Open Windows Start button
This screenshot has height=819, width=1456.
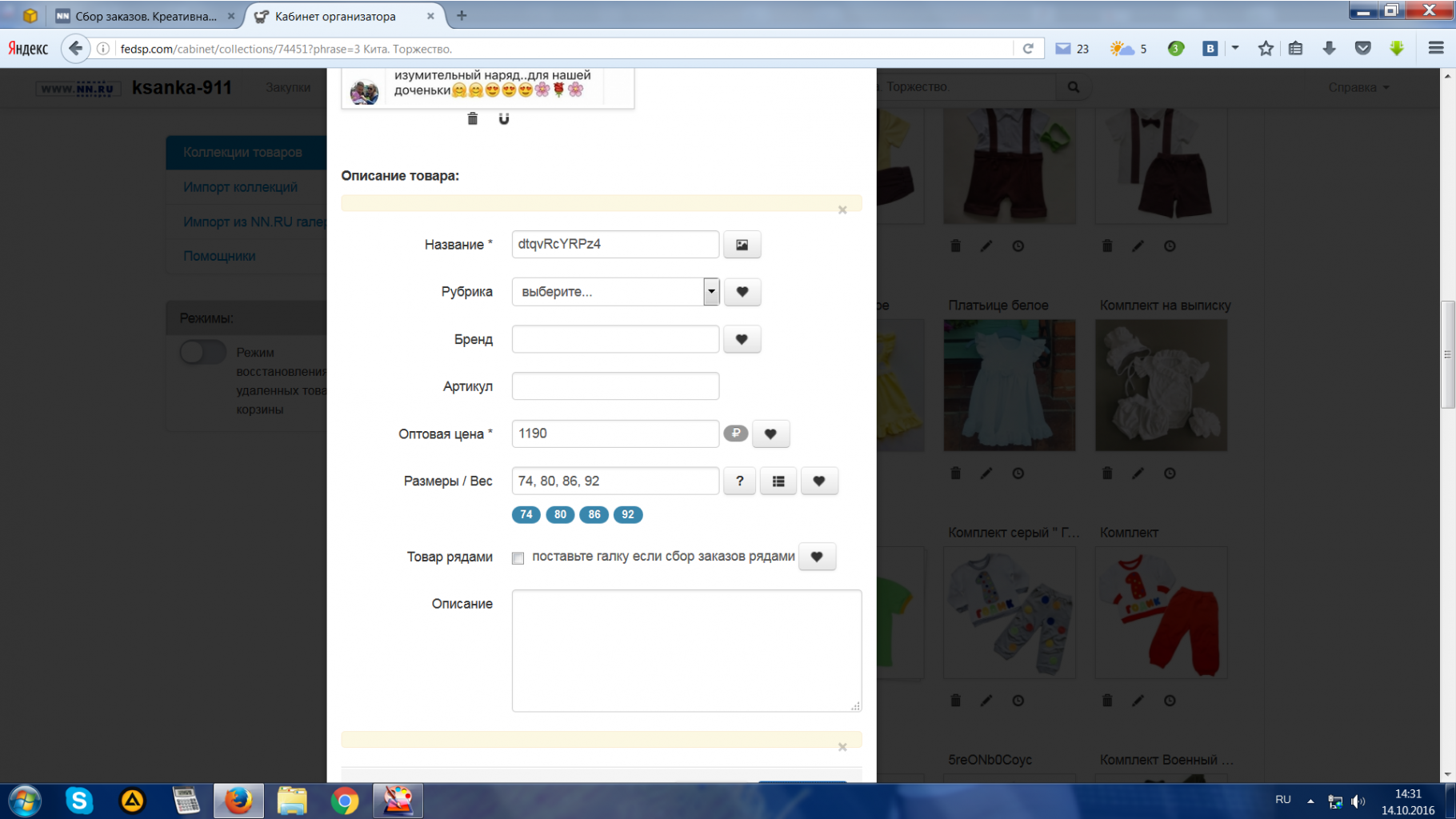coord(25,801)
